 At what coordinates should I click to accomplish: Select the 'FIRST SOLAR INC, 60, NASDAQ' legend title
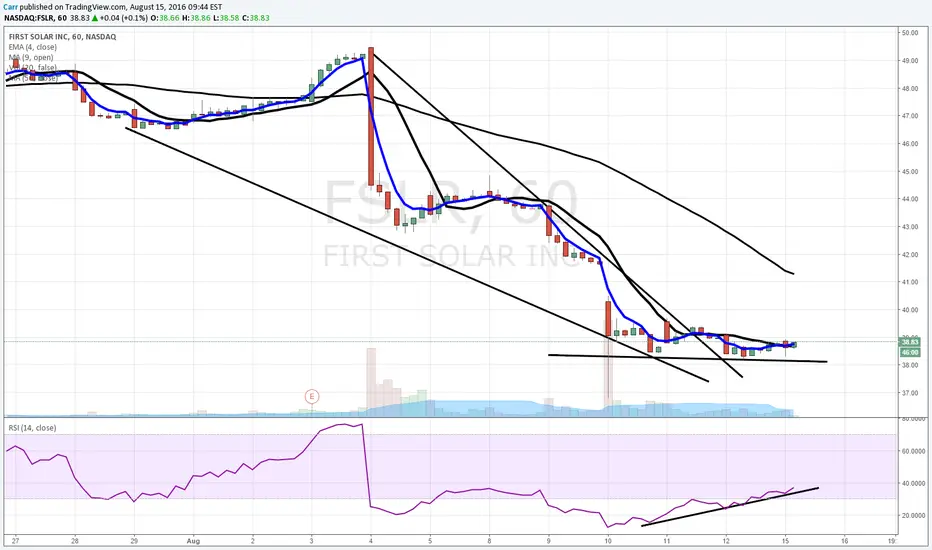point(62,37)
